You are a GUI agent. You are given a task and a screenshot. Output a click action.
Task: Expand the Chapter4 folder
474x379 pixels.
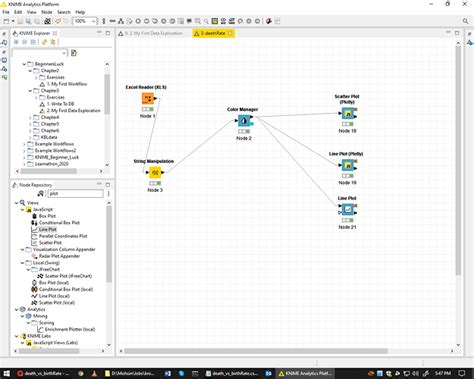point(30,117)
